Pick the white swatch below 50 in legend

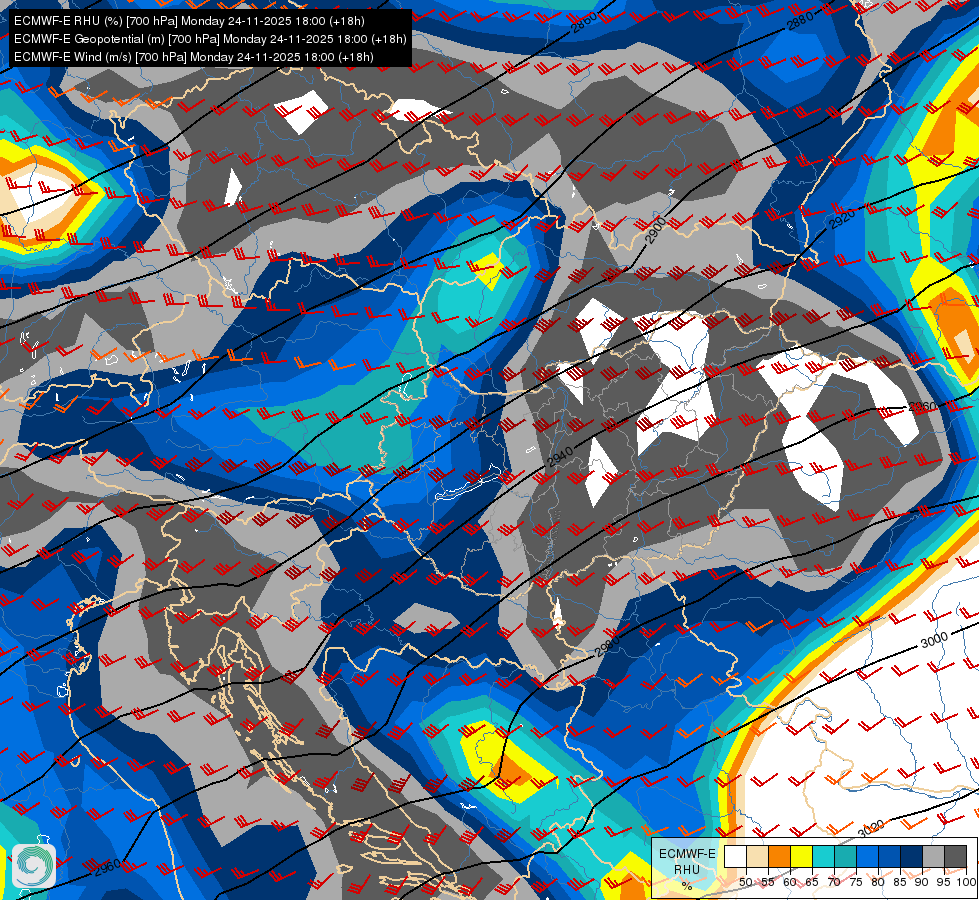tap(735, 857)
